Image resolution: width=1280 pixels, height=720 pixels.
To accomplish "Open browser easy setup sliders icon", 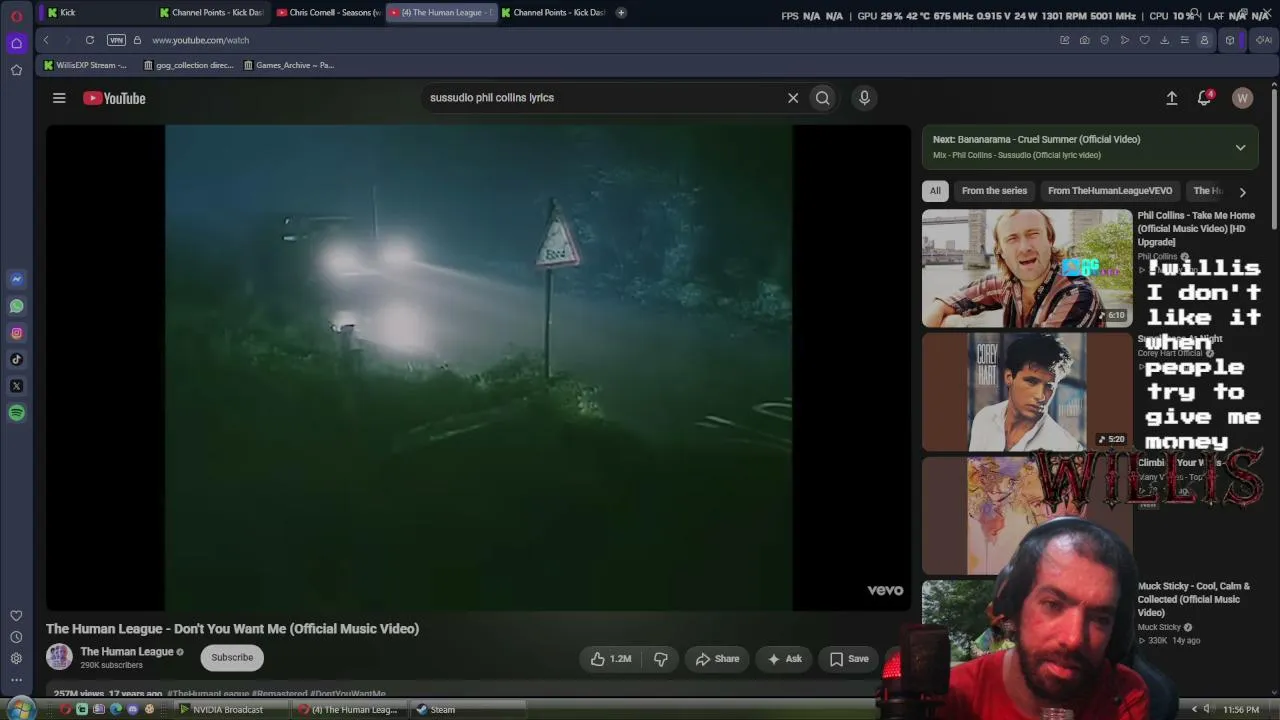I will [1184, 40].
